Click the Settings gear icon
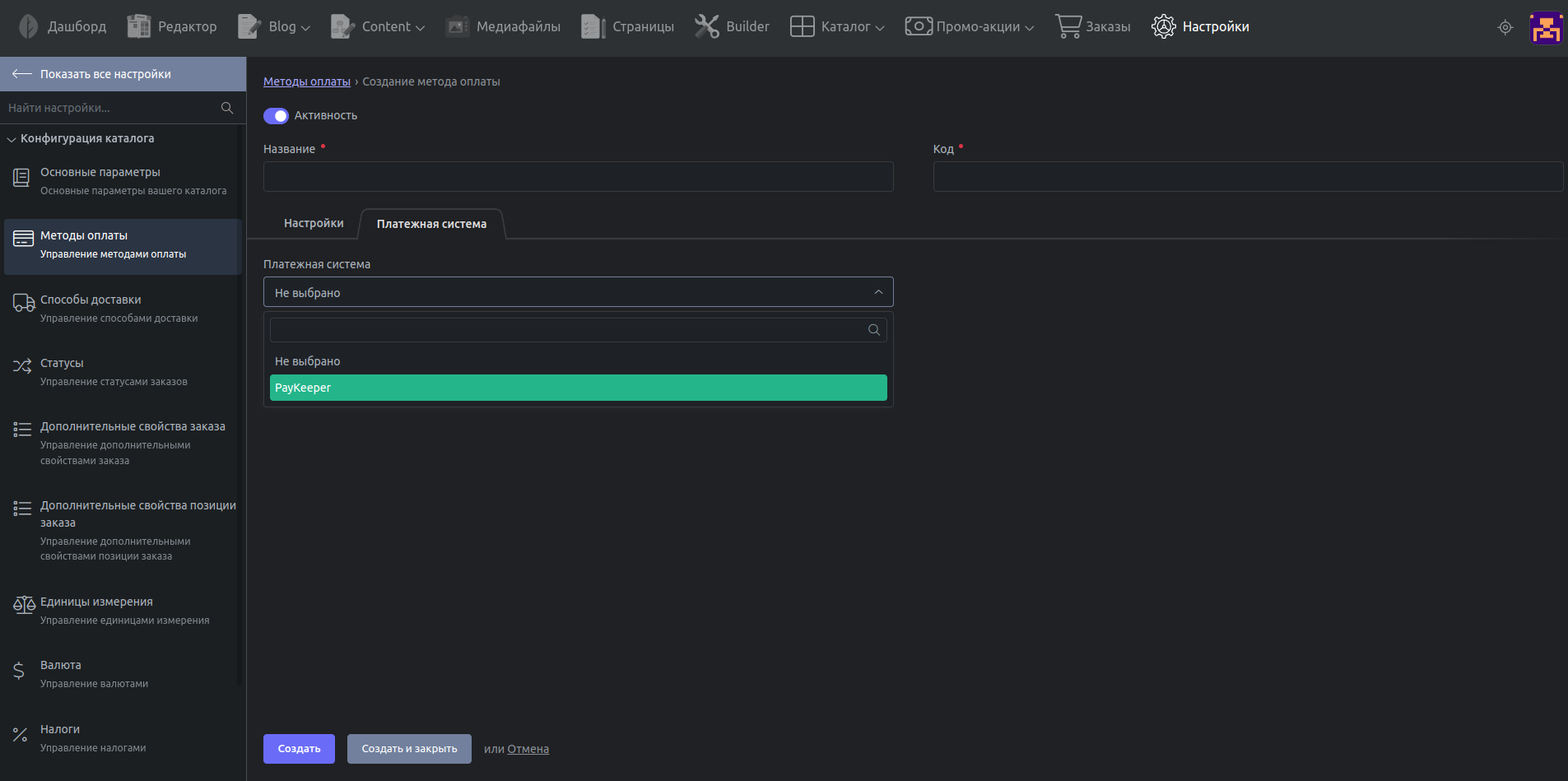Screen dimensions: 1568x781 [x=1163, y=26]
